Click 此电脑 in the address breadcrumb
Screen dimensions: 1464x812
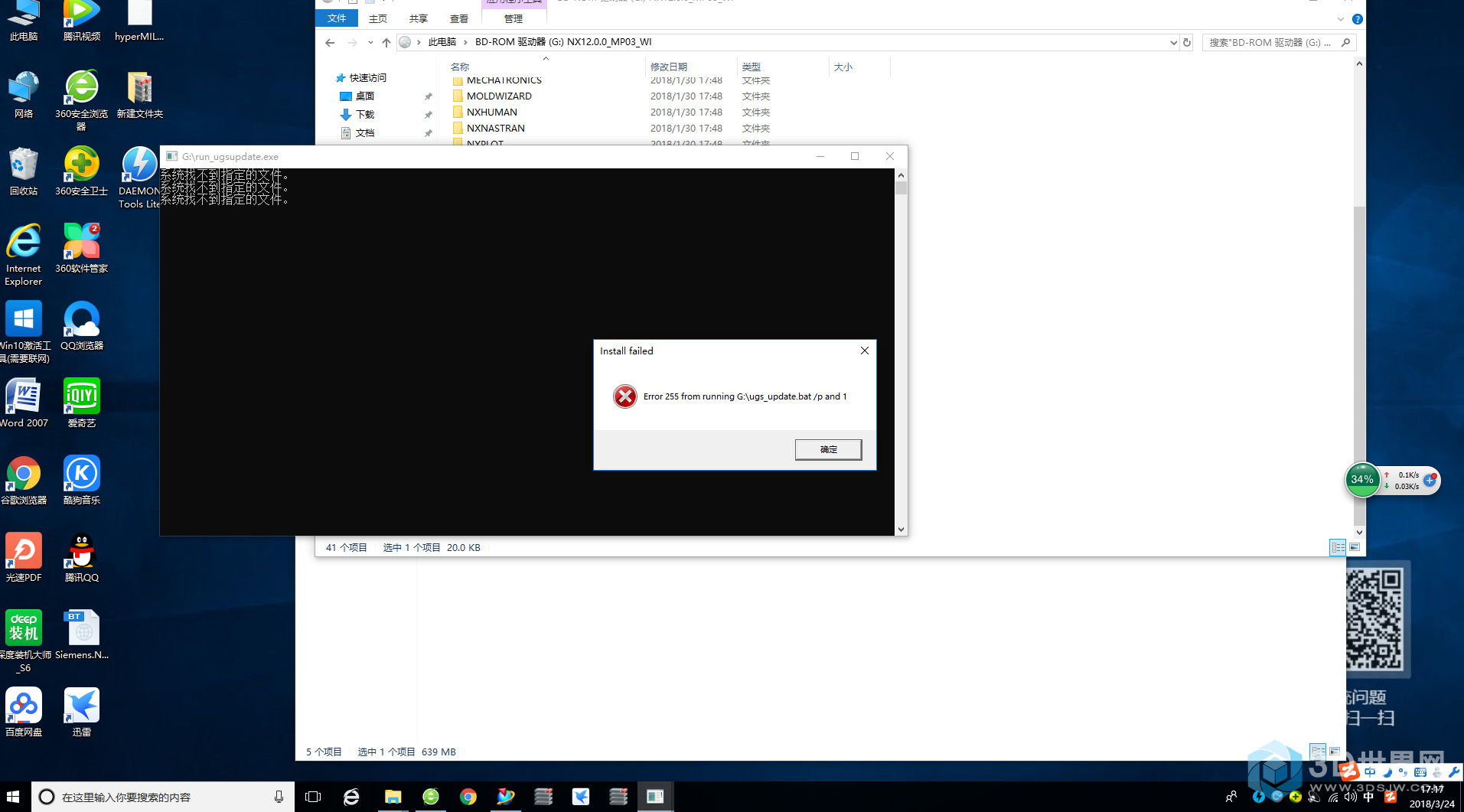point(442,42)
